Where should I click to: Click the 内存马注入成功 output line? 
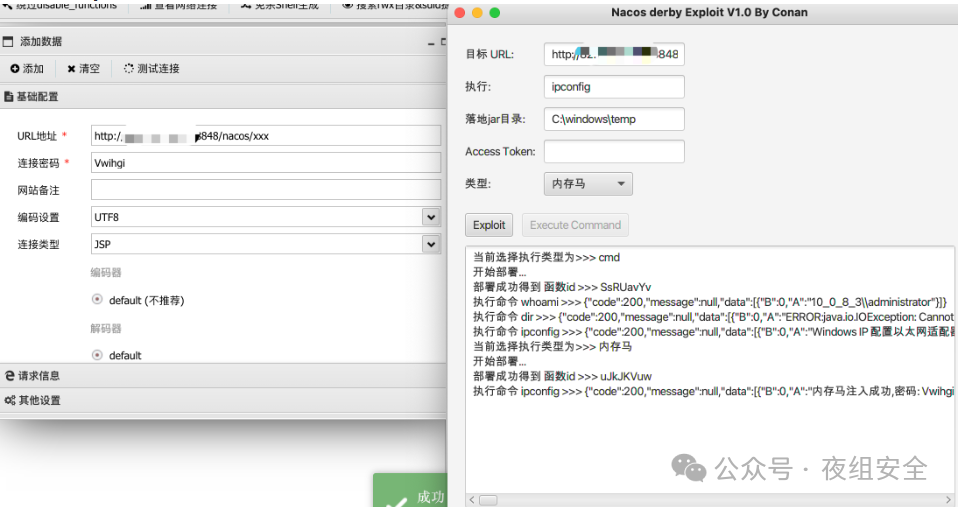point(713,391)
